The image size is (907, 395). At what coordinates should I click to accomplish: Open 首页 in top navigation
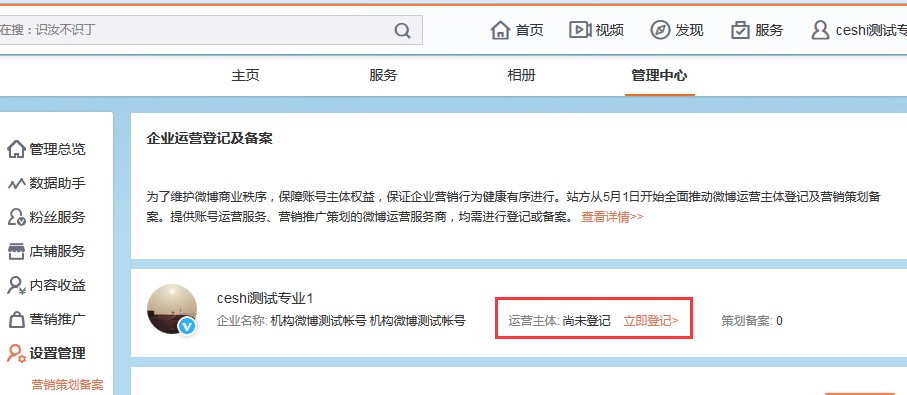[x=530, y=30]
